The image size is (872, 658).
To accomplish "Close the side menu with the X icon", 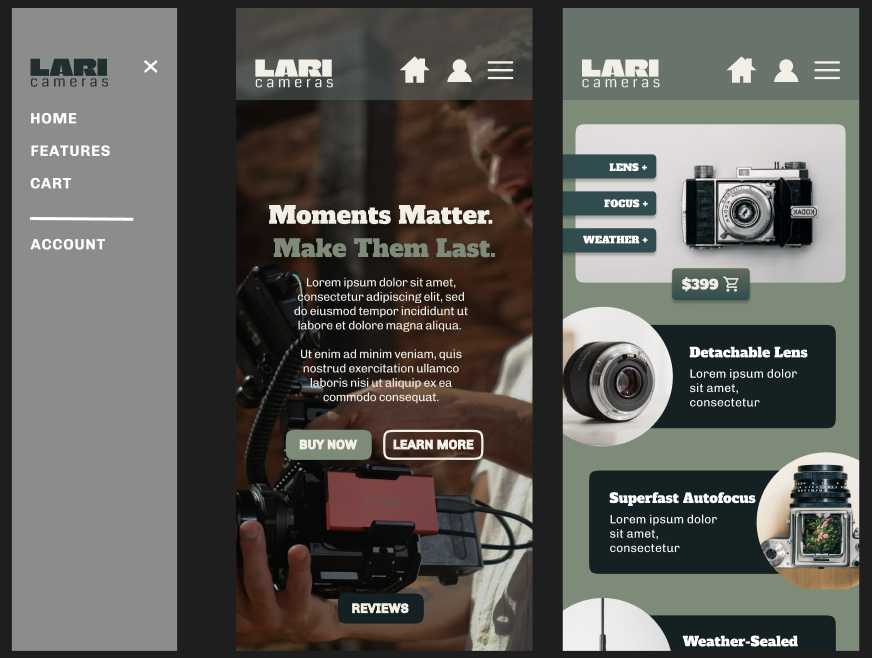I will 150,67.
